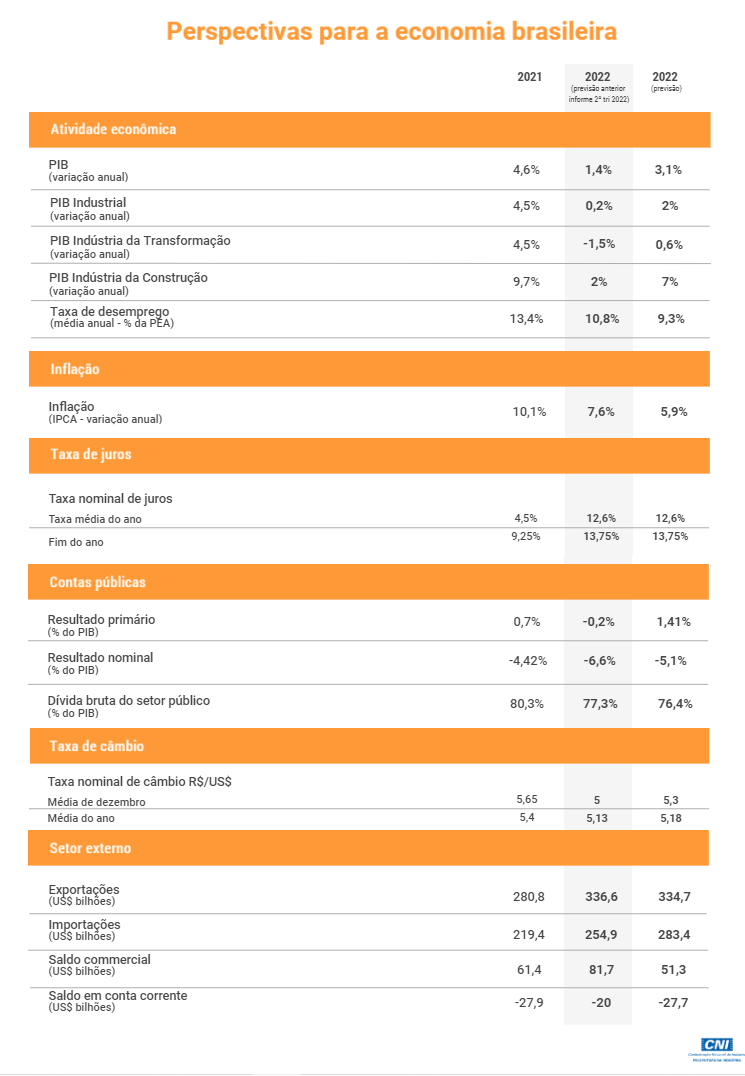Click the Taxa de juros section header
The width and height of the screenshot is (745, 1076).
click(369, 455)
